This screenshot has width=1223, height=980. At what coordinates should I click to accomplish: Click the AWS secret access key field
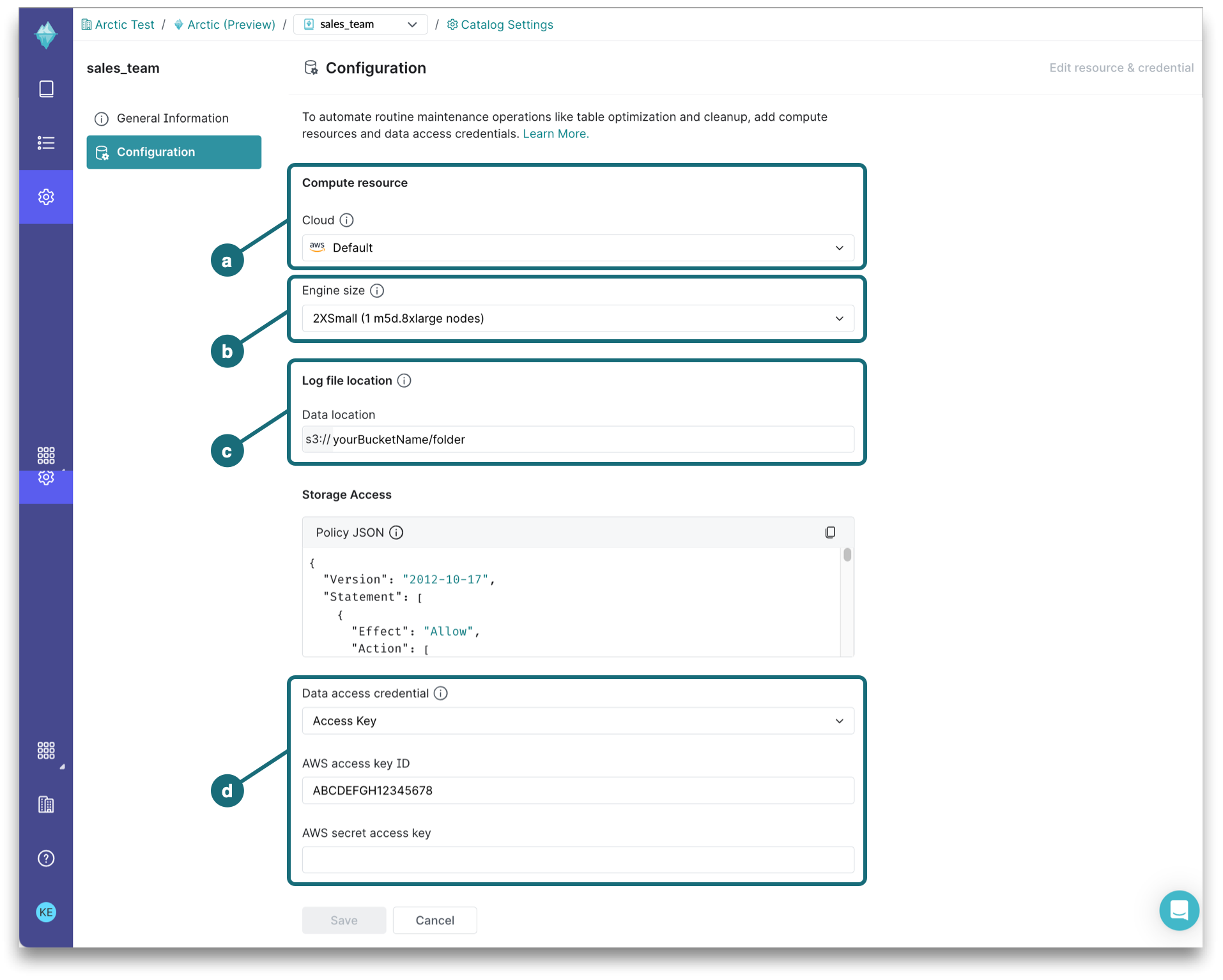click(x=577, y=860)
